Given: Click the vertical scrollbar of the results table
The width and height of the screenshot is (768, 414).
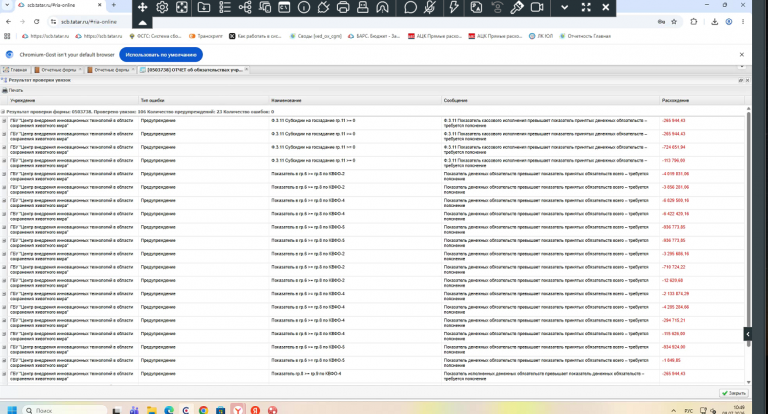Looking at the screenshot, I should coord(748,229).
